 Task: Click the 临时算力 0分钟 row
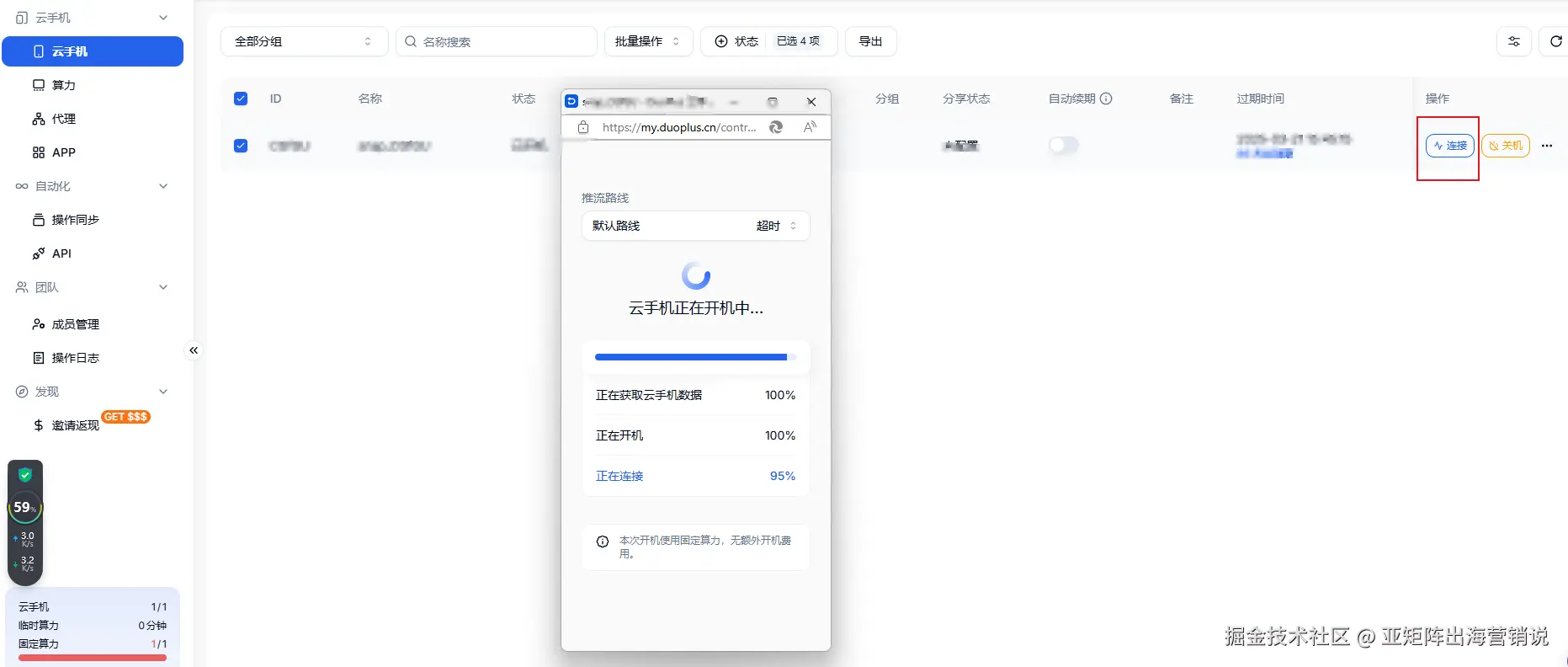(x=93, y=626)
